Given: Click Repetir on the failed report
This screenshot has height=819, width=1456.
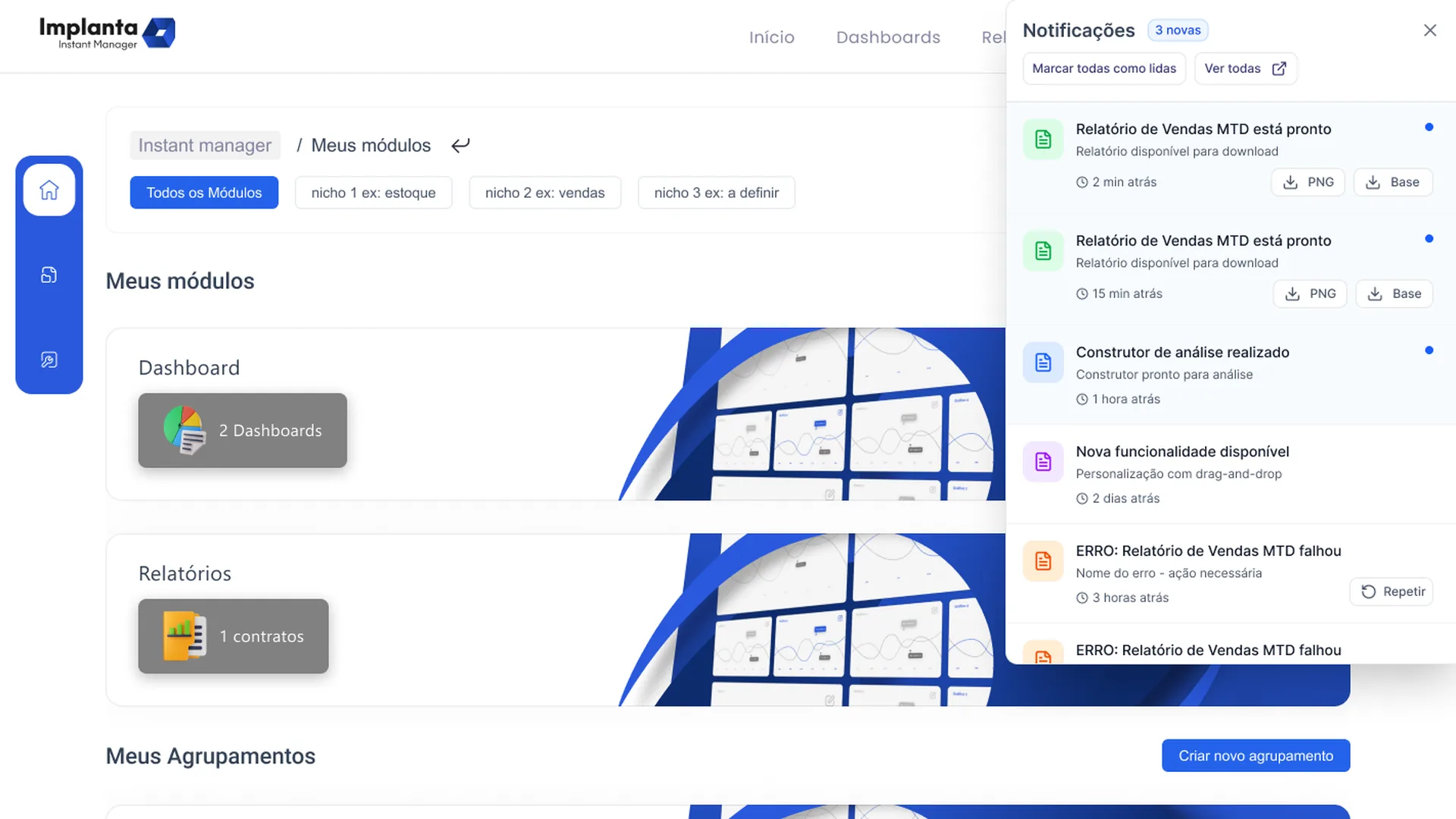Looking at the screenshot, I should [1391, 591].
